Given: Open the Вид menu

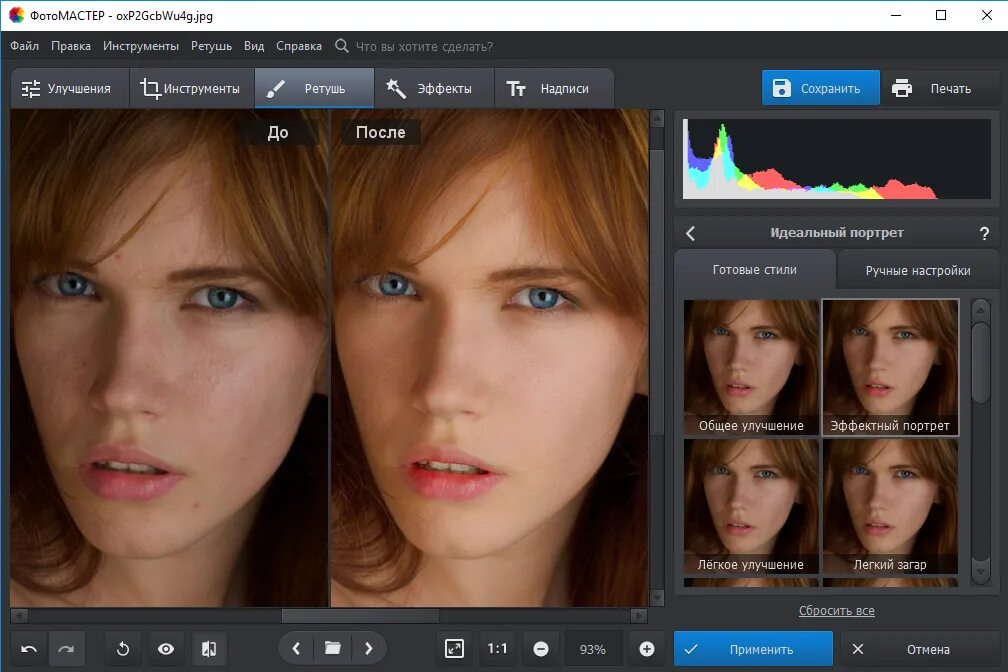Looking at the screenshot, I should (x=254, y=46).
